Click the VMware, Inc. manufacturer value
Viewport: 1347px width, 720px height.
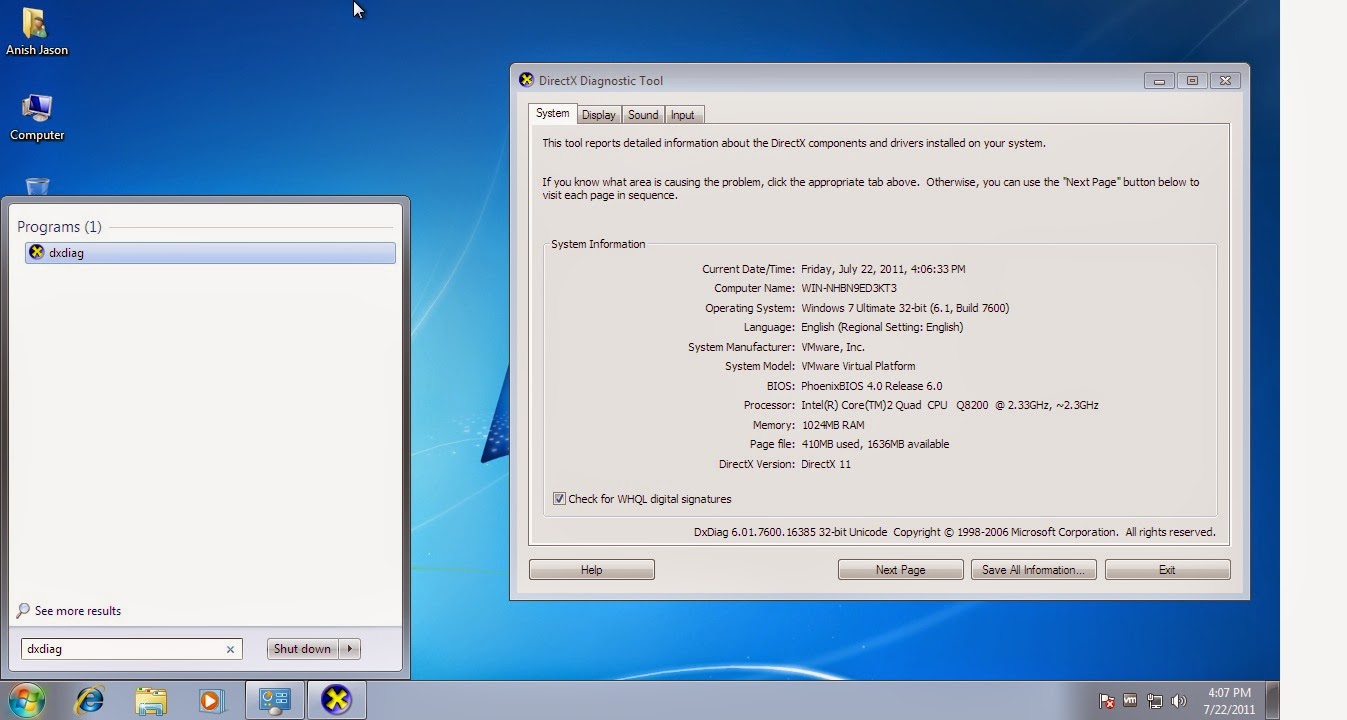pyautogui.click(x=833, y=347)
